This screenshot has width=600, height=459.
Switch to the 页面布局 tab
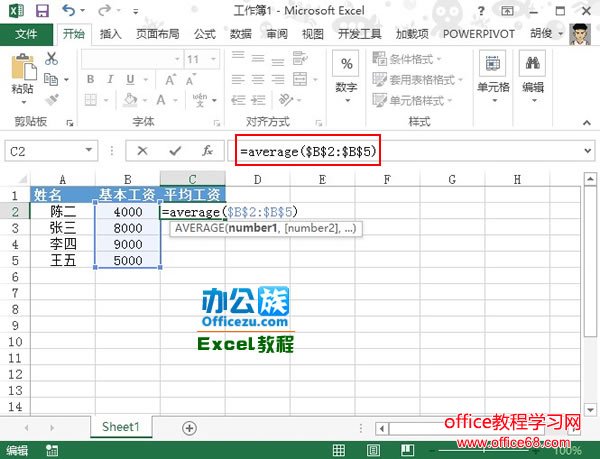[157, 34]
